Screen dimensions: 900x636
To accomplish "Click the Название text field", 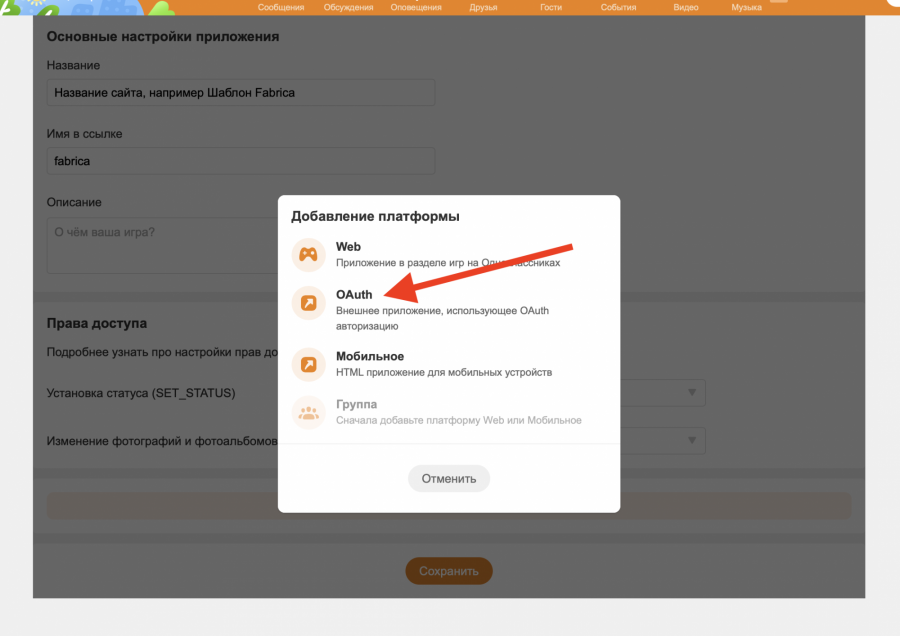I will pos(241,93).
